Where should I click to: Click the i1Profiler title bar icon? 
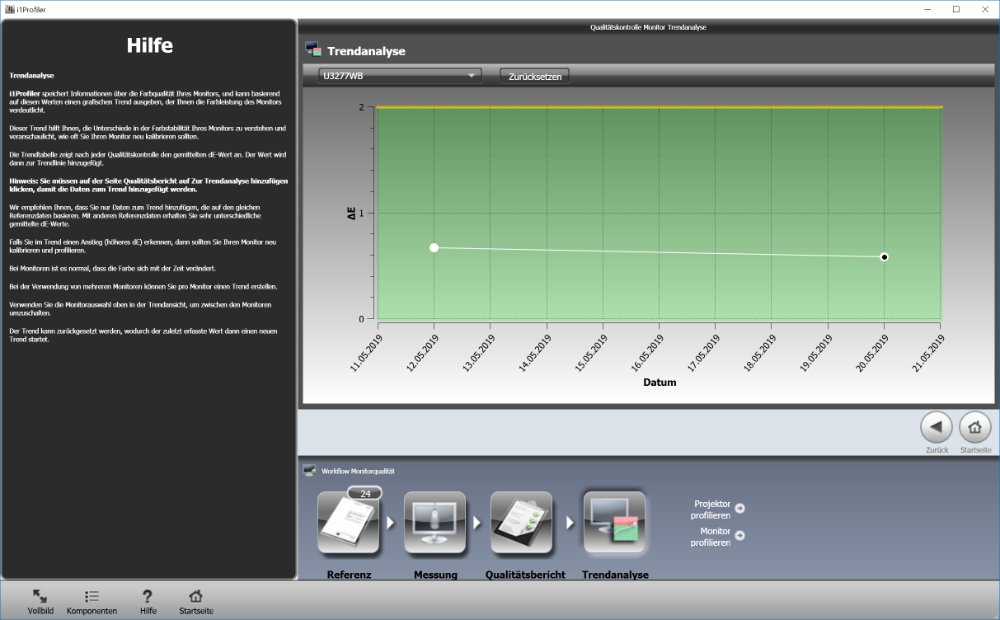pyautogui.click(x=9, y=9)
